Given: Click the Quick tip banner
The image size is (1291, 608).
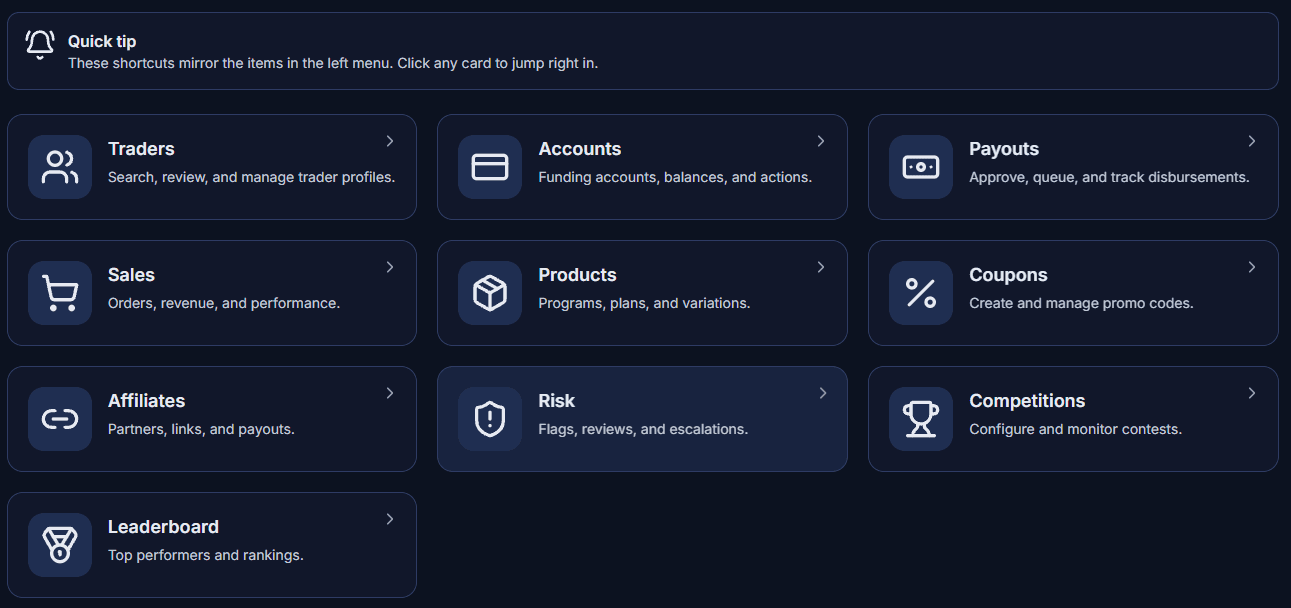Looking at the screenshot, I should click(x=645, y=48).
